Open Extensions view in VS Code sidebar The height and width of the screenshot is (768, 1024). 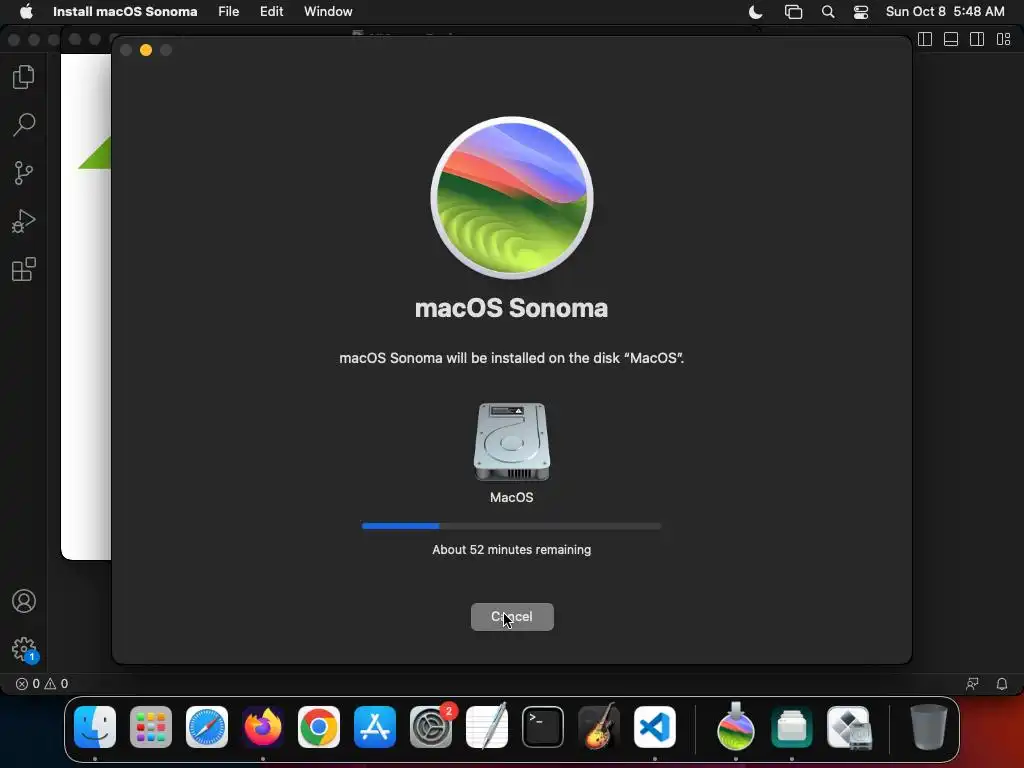[x=24, y=269]
